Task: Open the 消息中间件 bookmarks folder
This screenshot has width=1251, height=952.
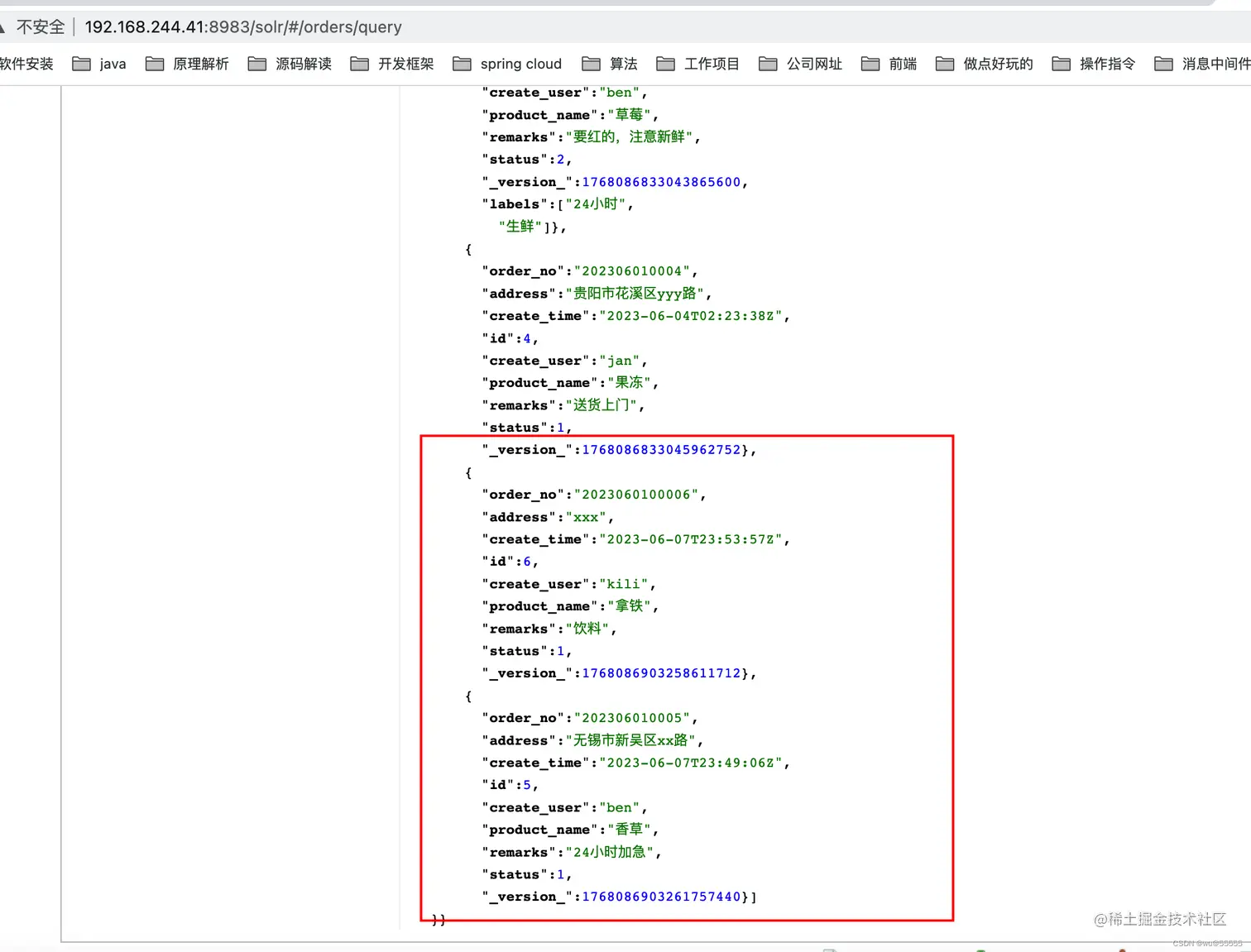Action: coord(1202,64)
